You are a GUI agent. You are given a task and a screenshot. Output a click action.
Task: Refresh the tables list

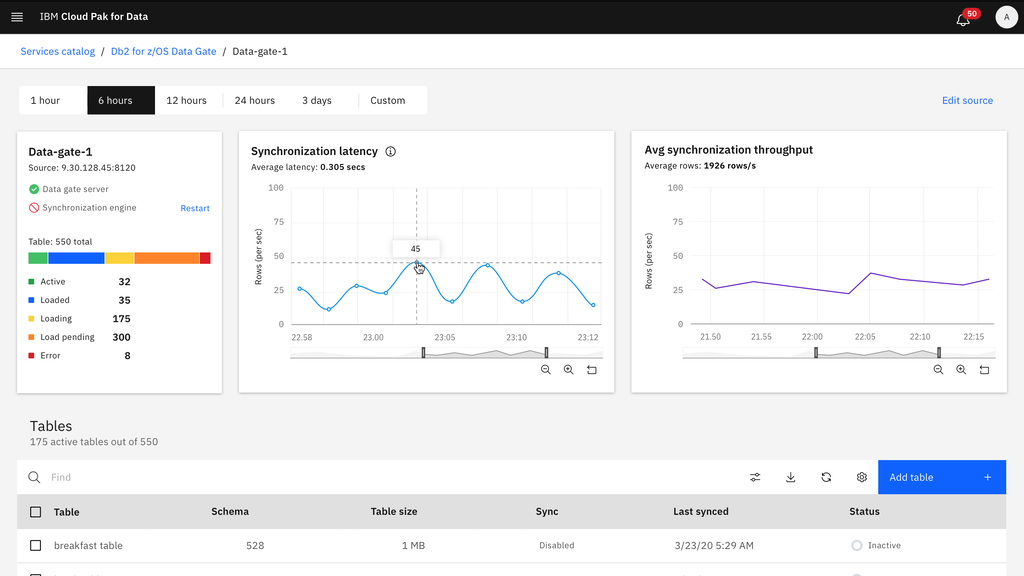tap(826, 477)
